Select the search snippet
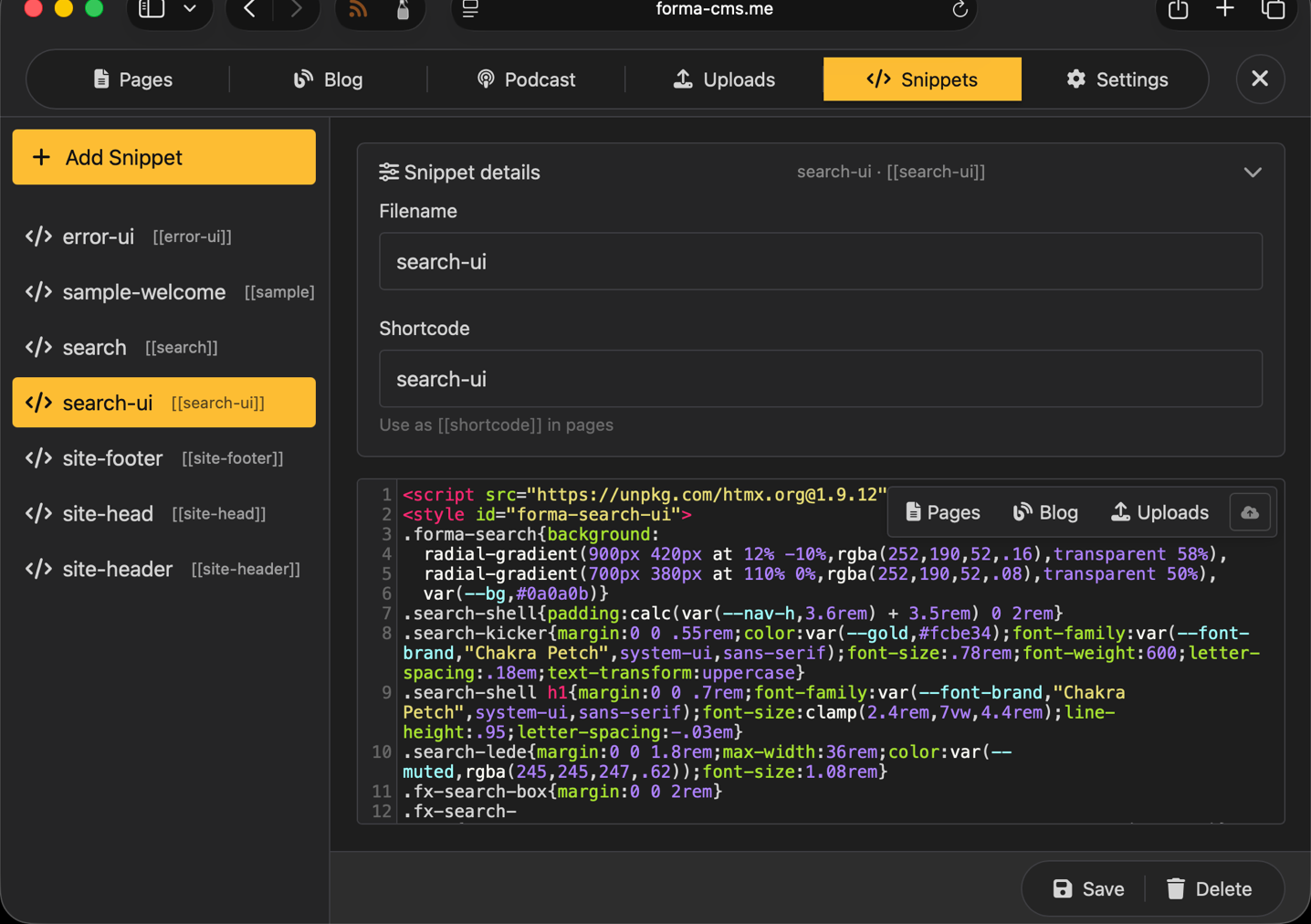 point(164,347)
